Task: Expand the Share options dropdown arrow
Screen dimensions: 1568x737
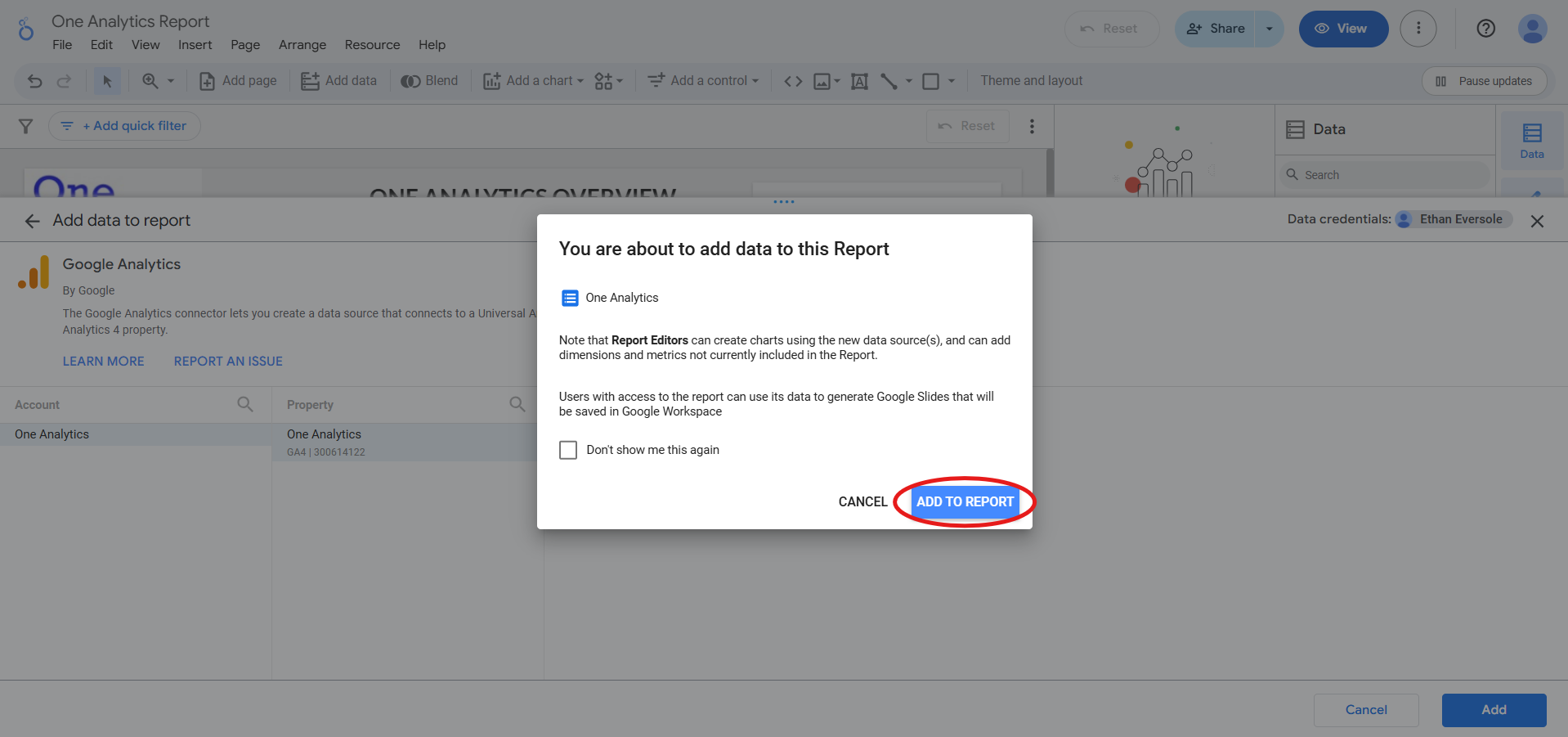Action: click(x=1270, y=29)
